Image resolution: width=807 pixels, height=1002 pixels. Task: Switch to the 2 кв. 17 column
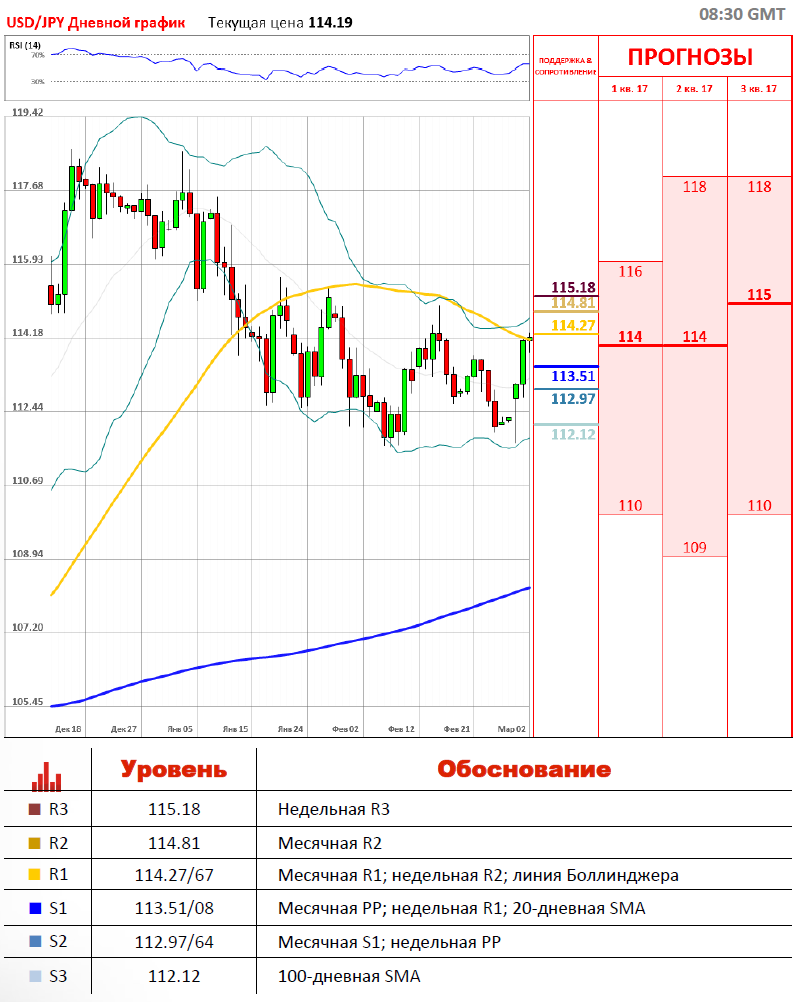click(x=694, y=89)
